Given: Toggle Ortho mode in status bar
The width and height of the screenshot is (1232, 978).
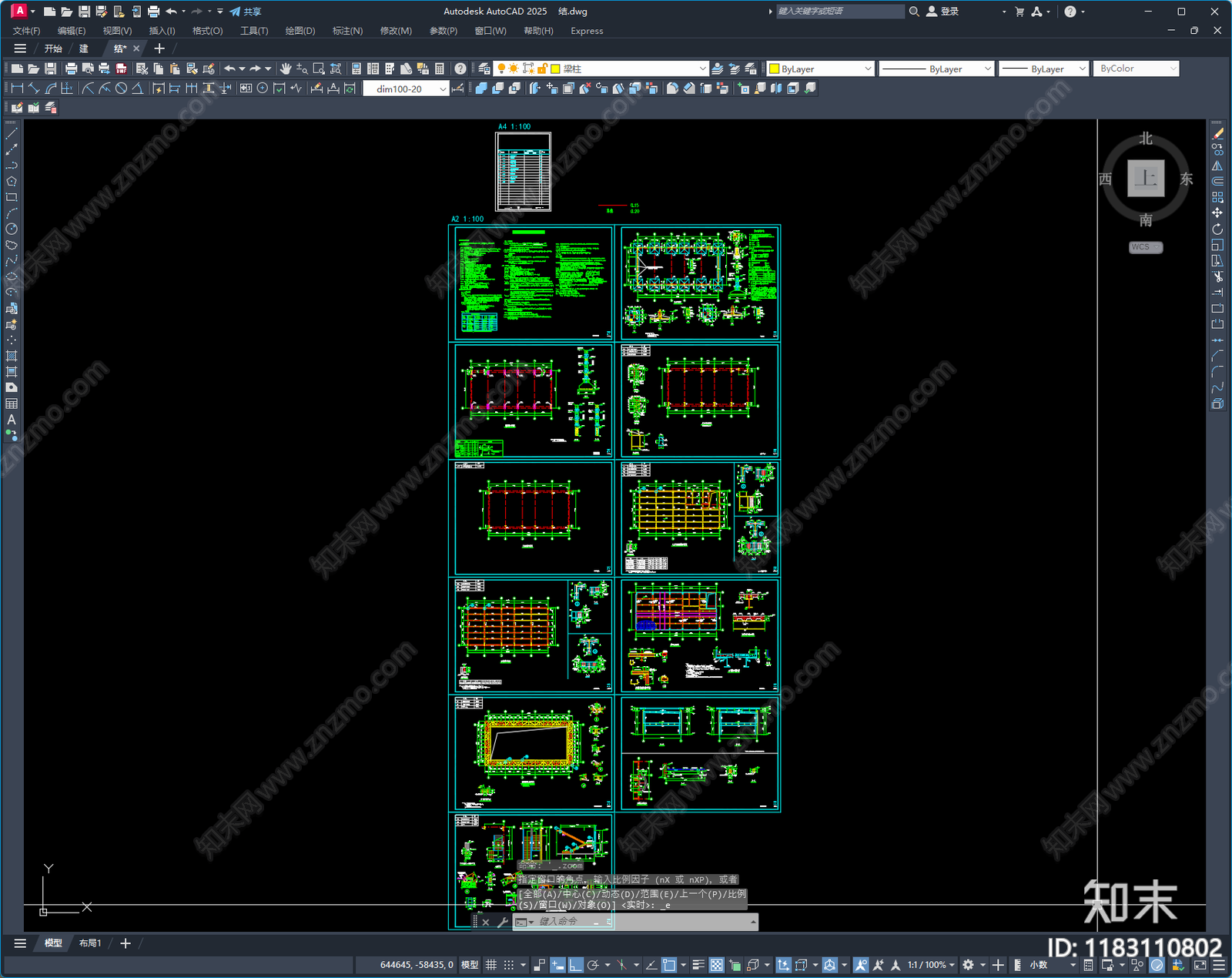Looking at the screenshot, I should coord(575,965).
